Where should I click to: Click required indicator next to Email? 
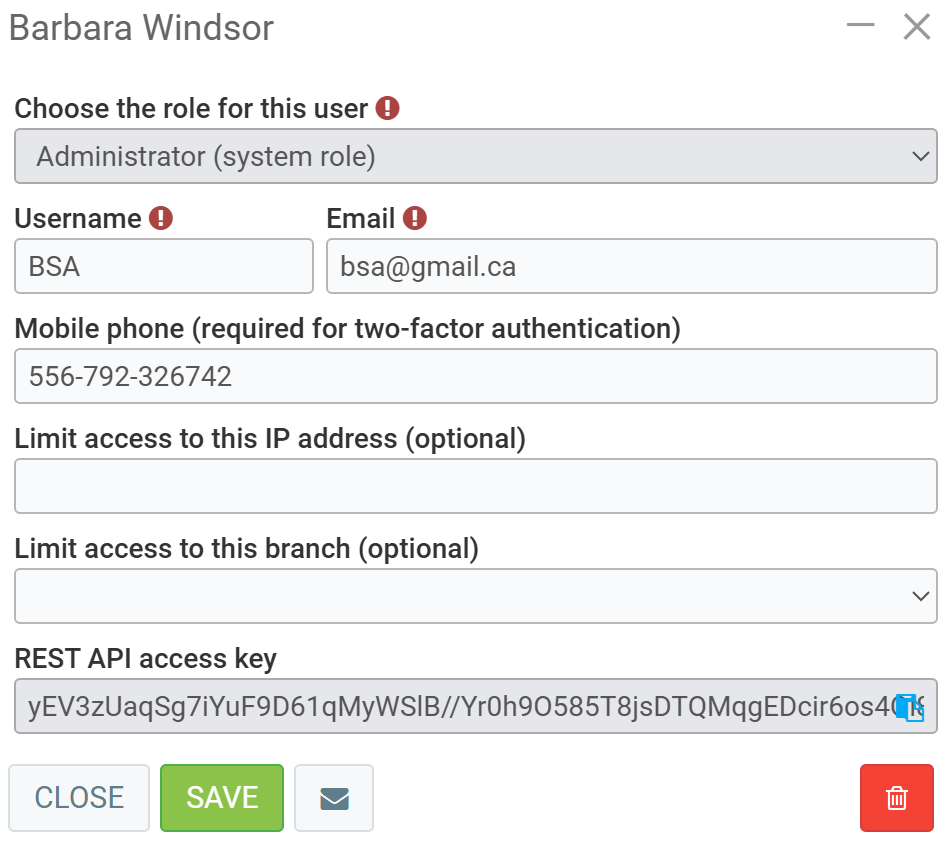click(415, 218)
